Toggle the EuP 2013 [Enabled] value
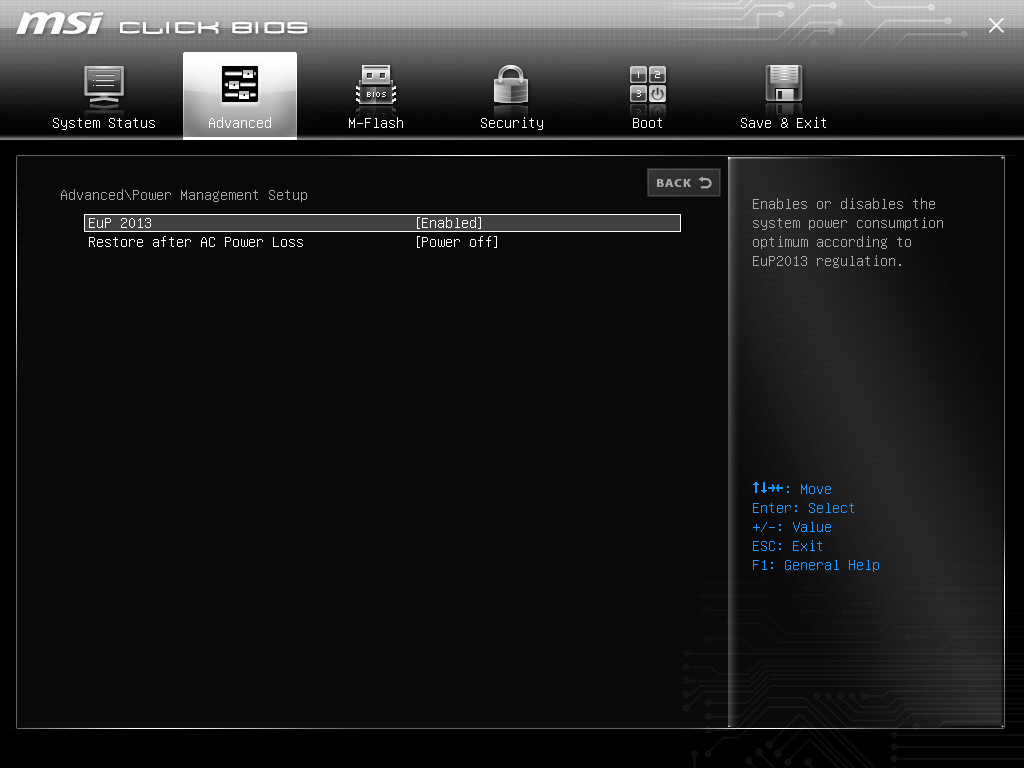 (x=449, y=223)
